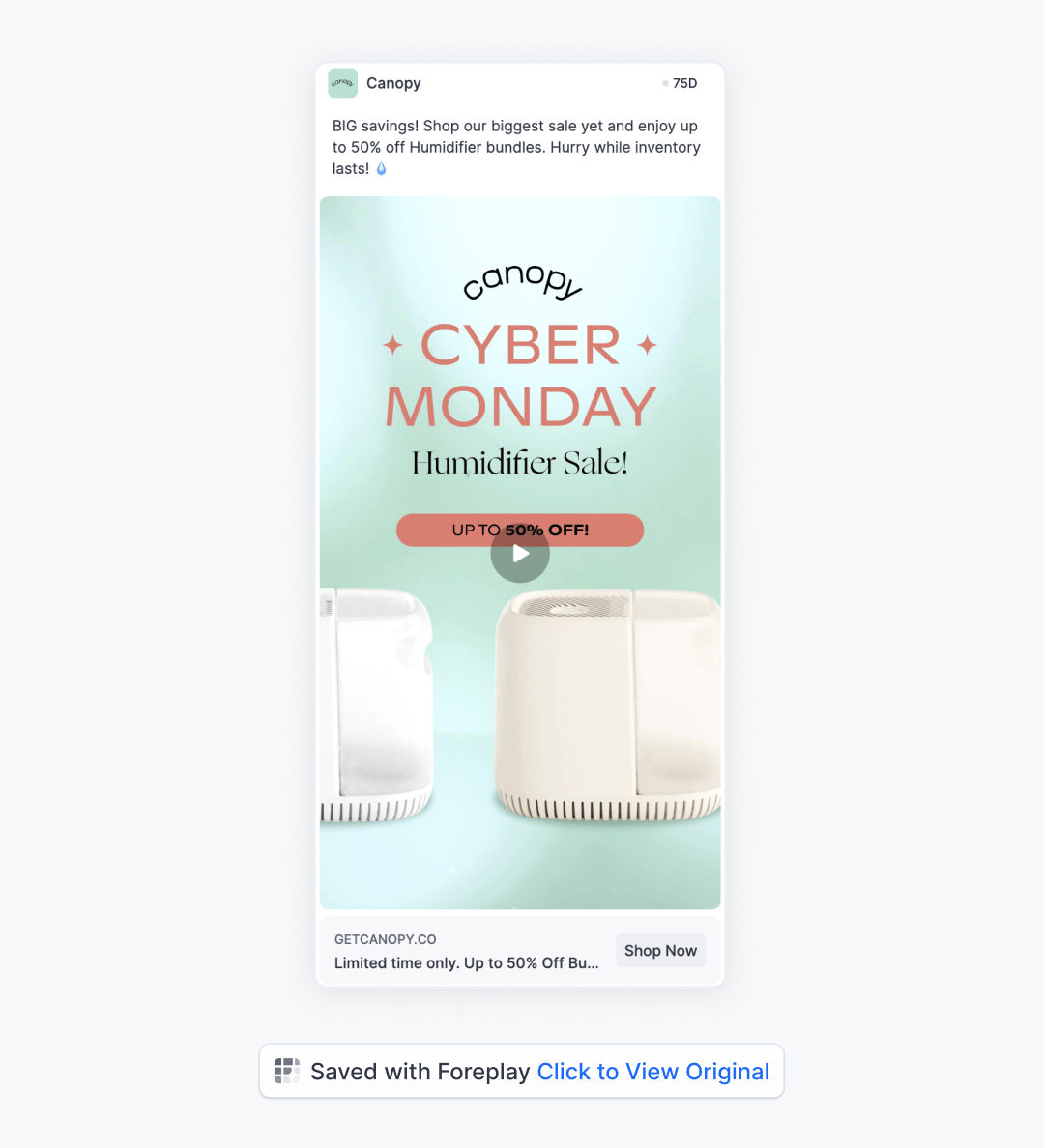This screenshot has width=1044, height=1148.
Task: Click the white humidifier on the left
Action: (x=377, y=704)
